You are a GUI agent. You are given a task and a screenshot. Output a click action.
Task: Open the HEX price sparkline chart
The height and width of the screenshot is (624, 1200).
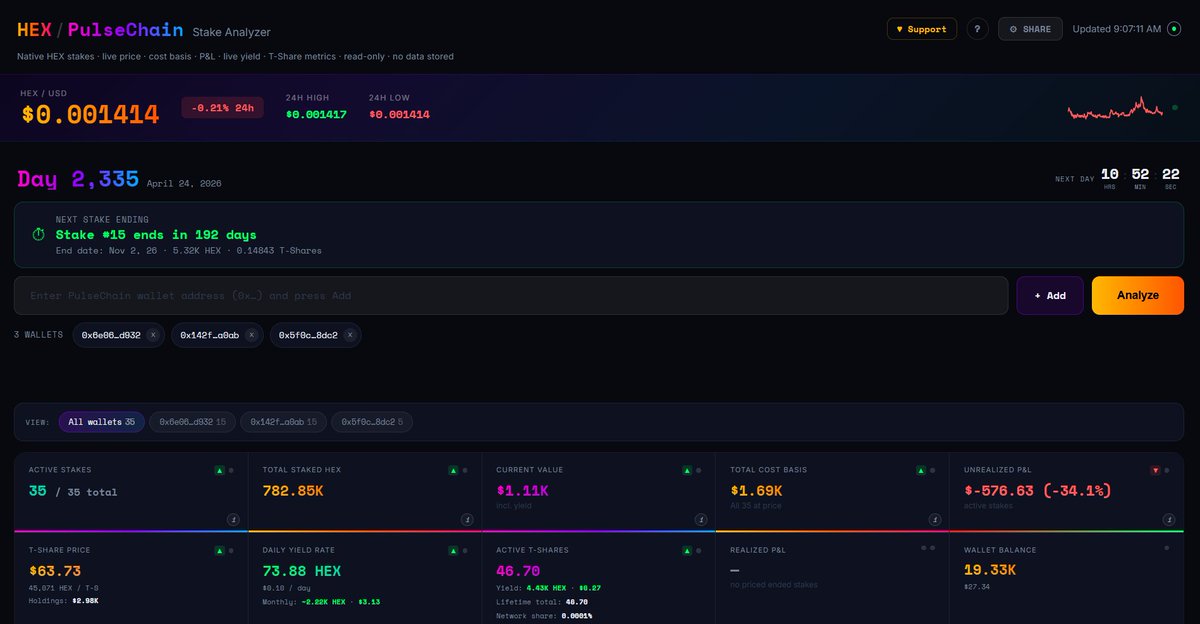coord(1116,108)
